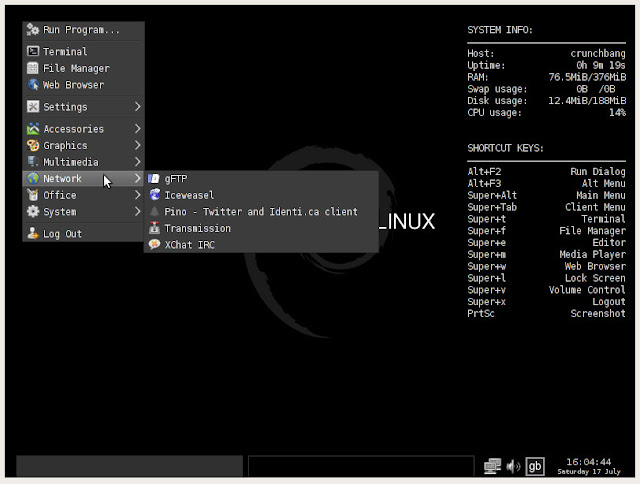
Task: Click the "CPU usage:" label
Action: click(494, 113)
